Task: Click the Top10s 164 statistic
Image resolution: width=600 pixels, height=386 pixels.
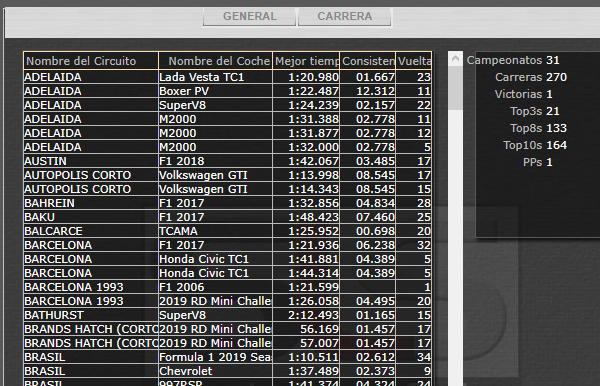Action: 535,145
